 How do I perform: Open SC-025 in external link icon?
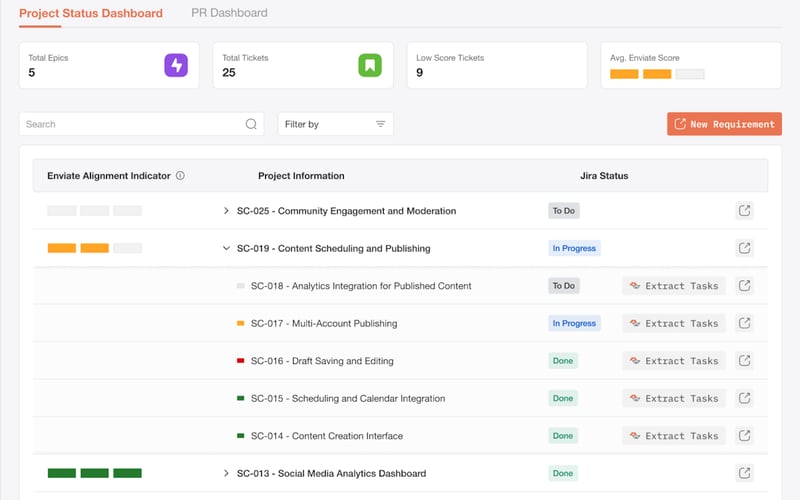click(744, 211)
